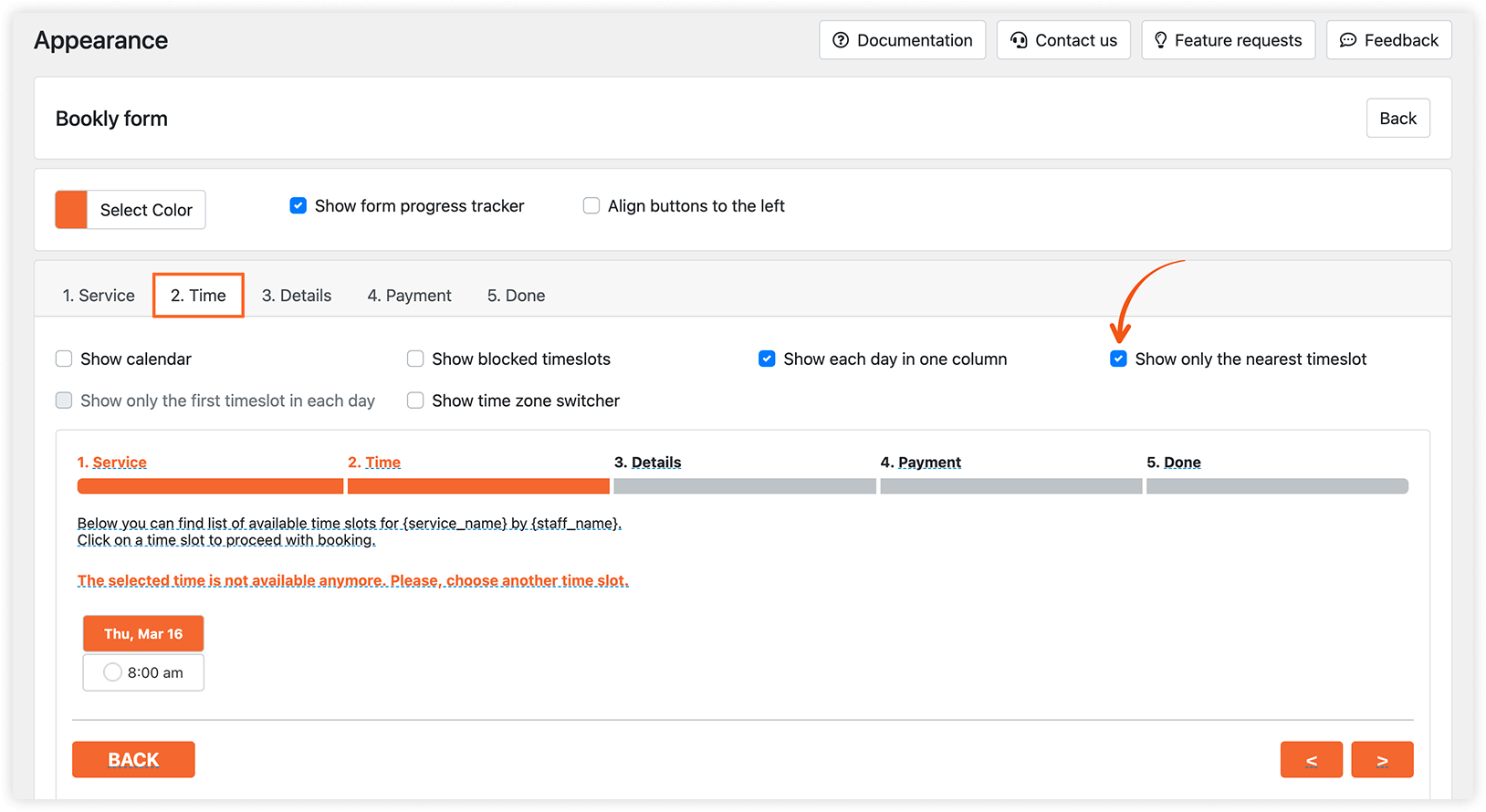Click the previous '<' arrow button
The height and width of the screenshot is (812, 1486).
pyautogui.click(x=1312, y=760)
